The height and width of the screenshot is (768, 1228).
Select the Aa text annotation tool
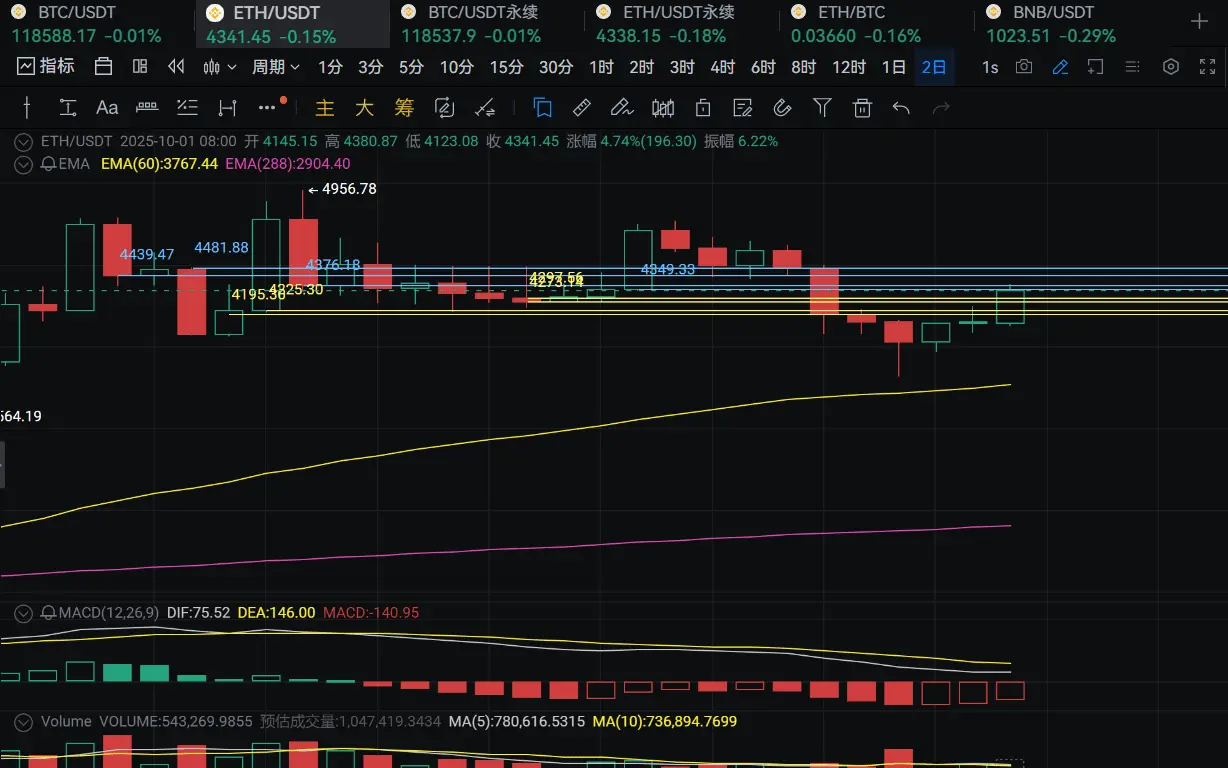(x=107, y=108)
